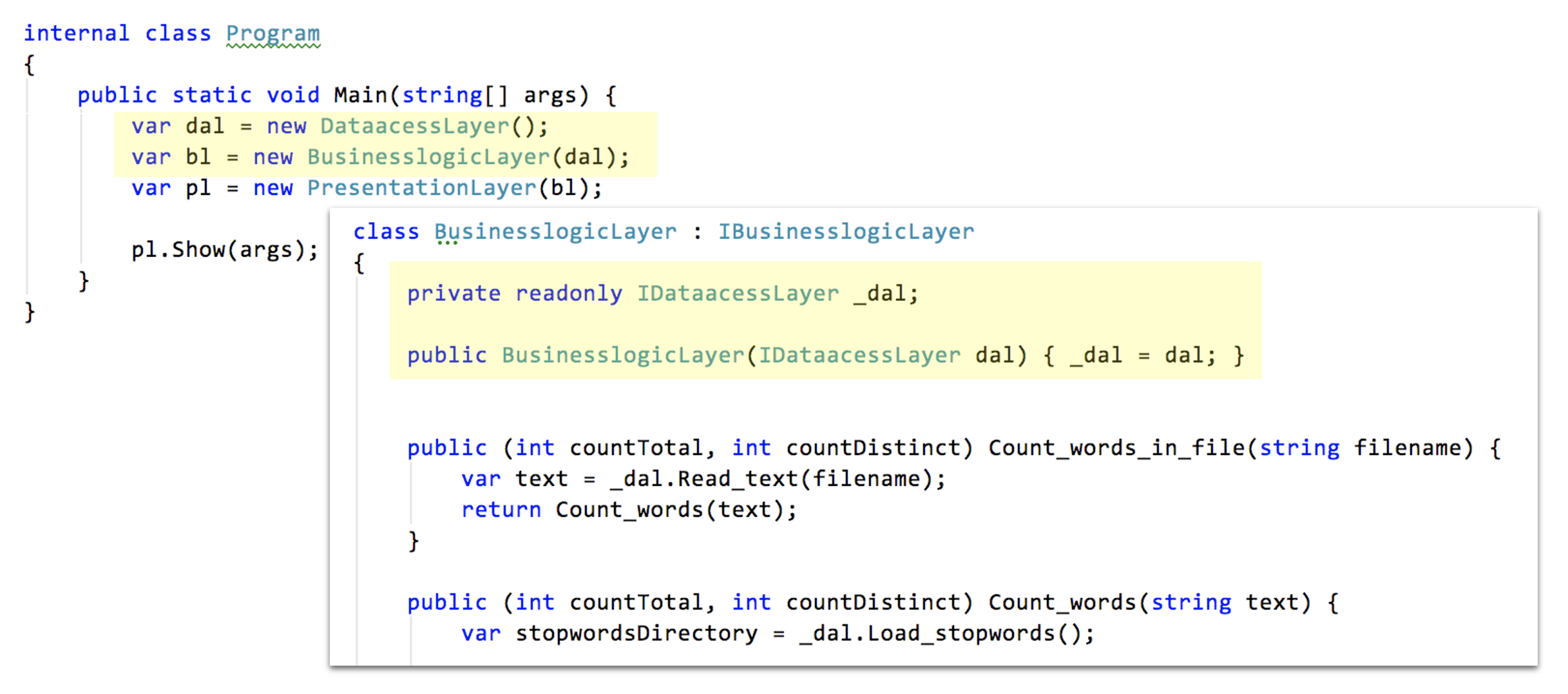Click the Count_words_in_file method name
Image resolution: width=1568 pixels, height=694 pixels.
tap(1116, 448)
